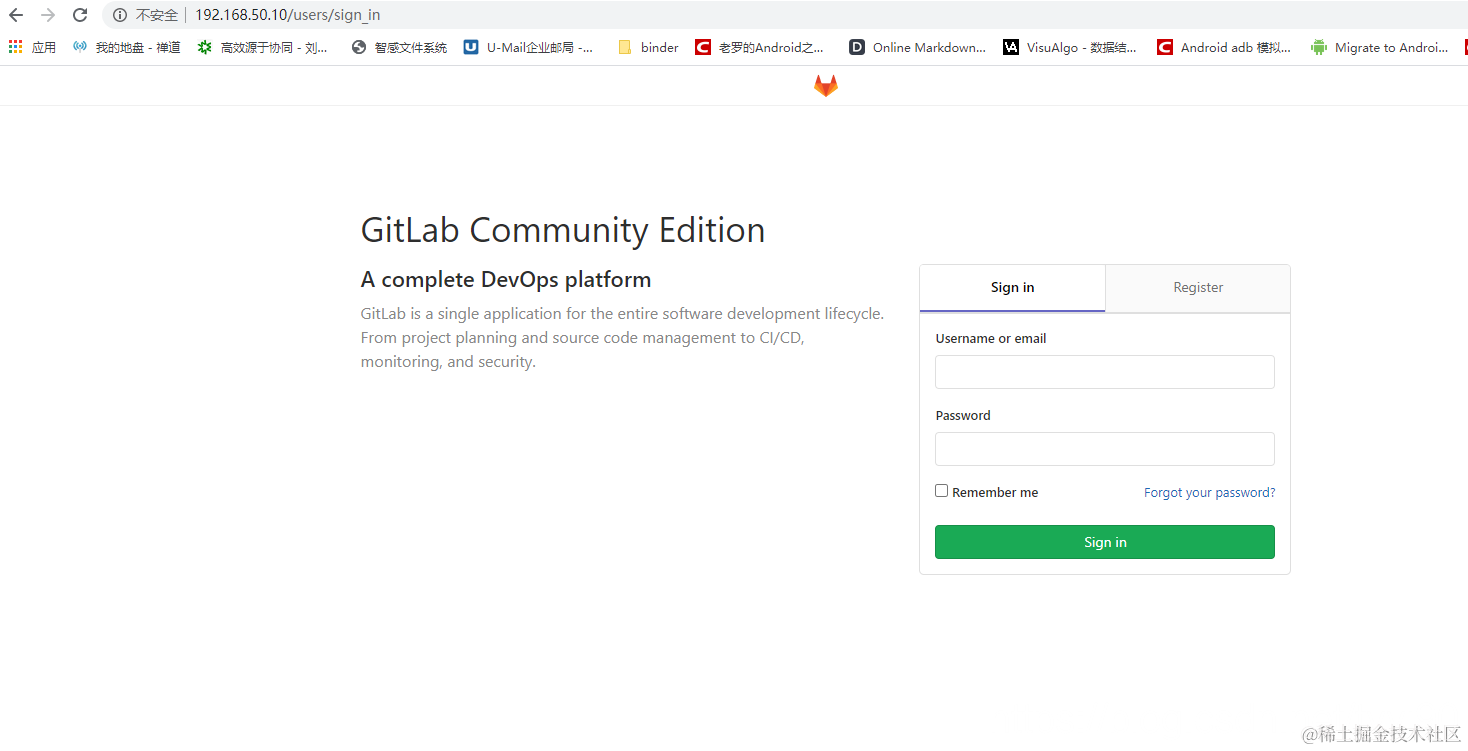Screen dimensions: 1468x751
Task: Click the green Sign in button
Action: coord(1105,542)
